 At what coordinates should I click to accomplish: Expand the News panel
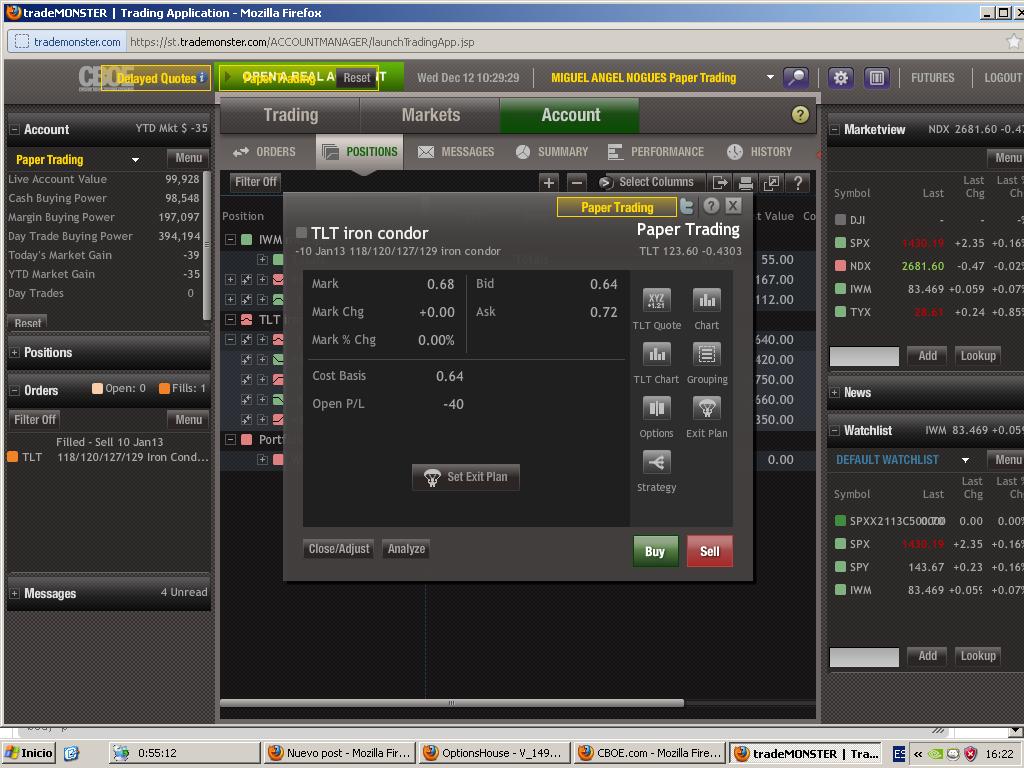click(x=834, y=392)
